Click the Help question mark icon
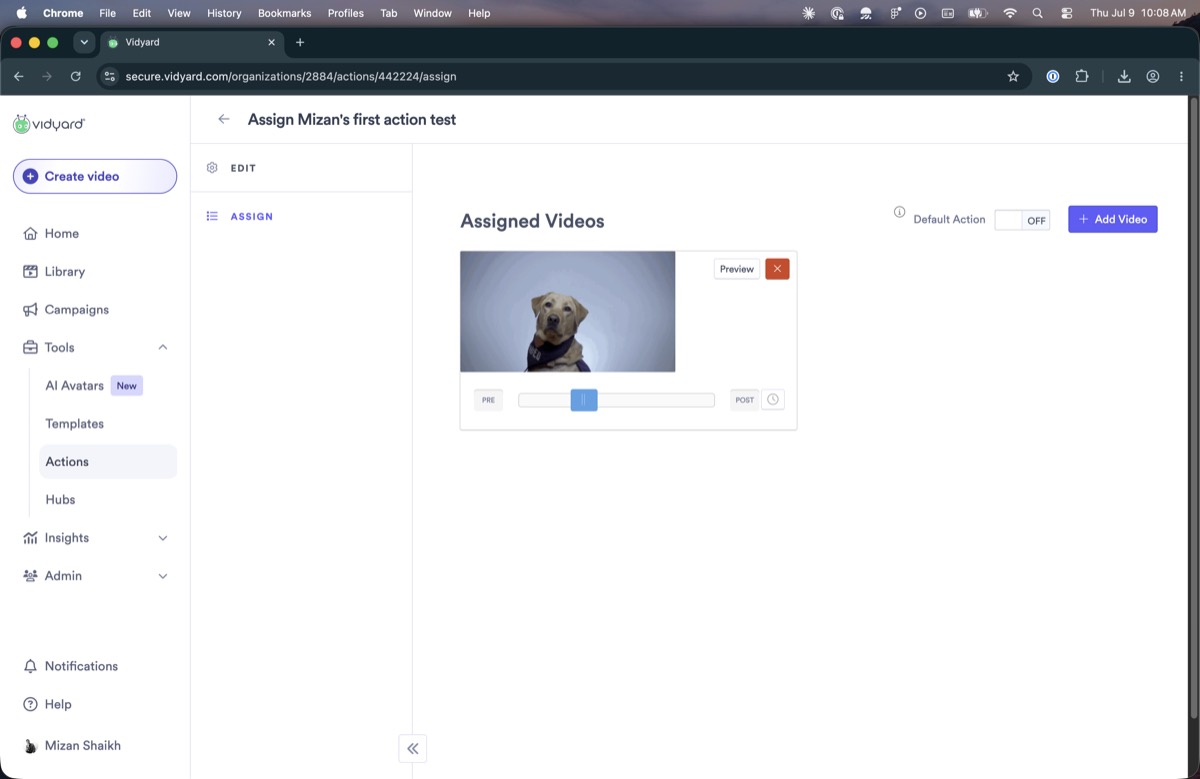 [x=30, y=704]
